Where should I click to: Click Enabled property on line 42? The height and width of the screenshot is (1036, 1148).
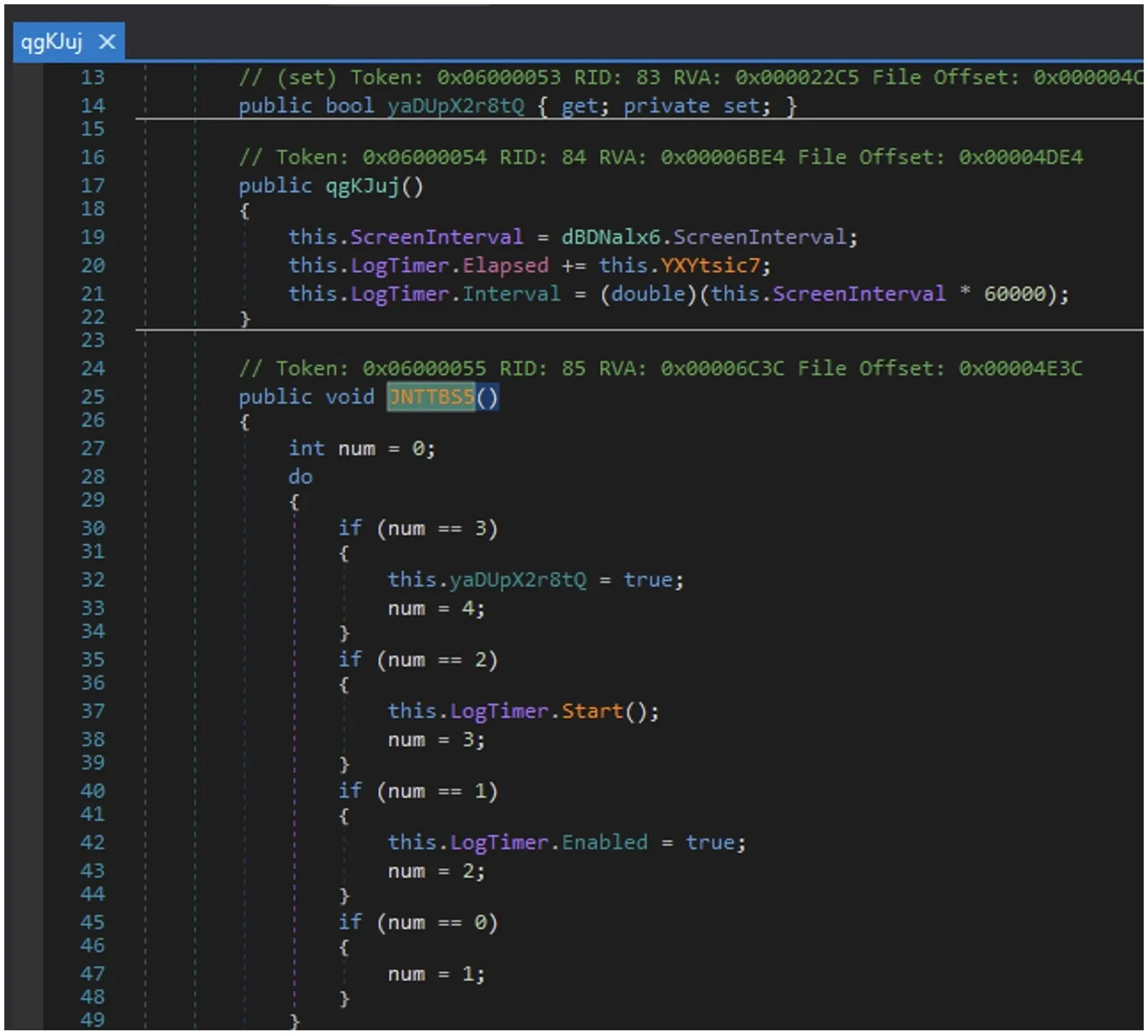click(605, 843)
